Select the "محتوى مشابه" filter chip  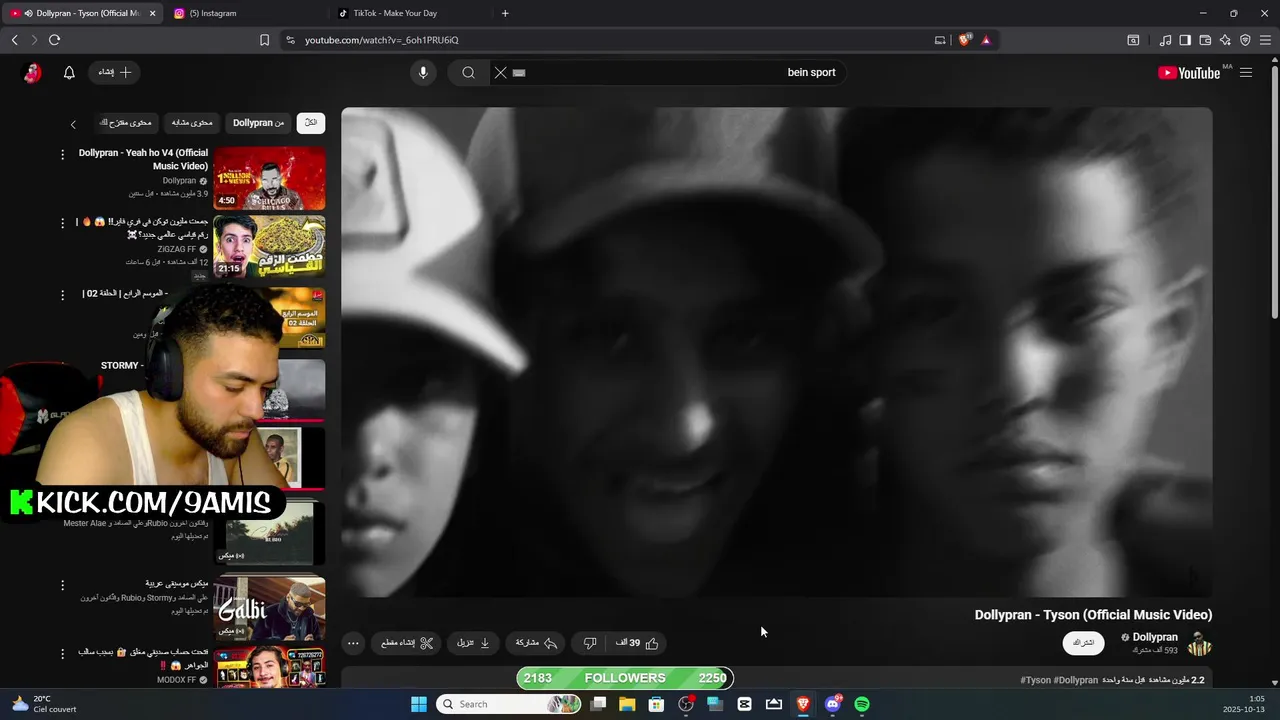192,123
